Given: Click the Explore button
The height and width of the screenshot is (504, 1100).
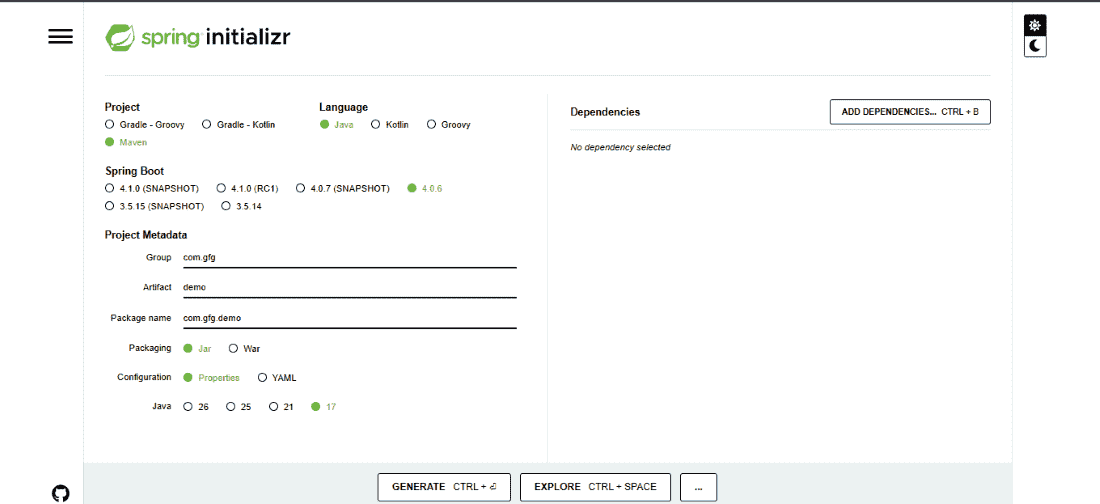Looking at the screenshot, I should coord(595,486).
